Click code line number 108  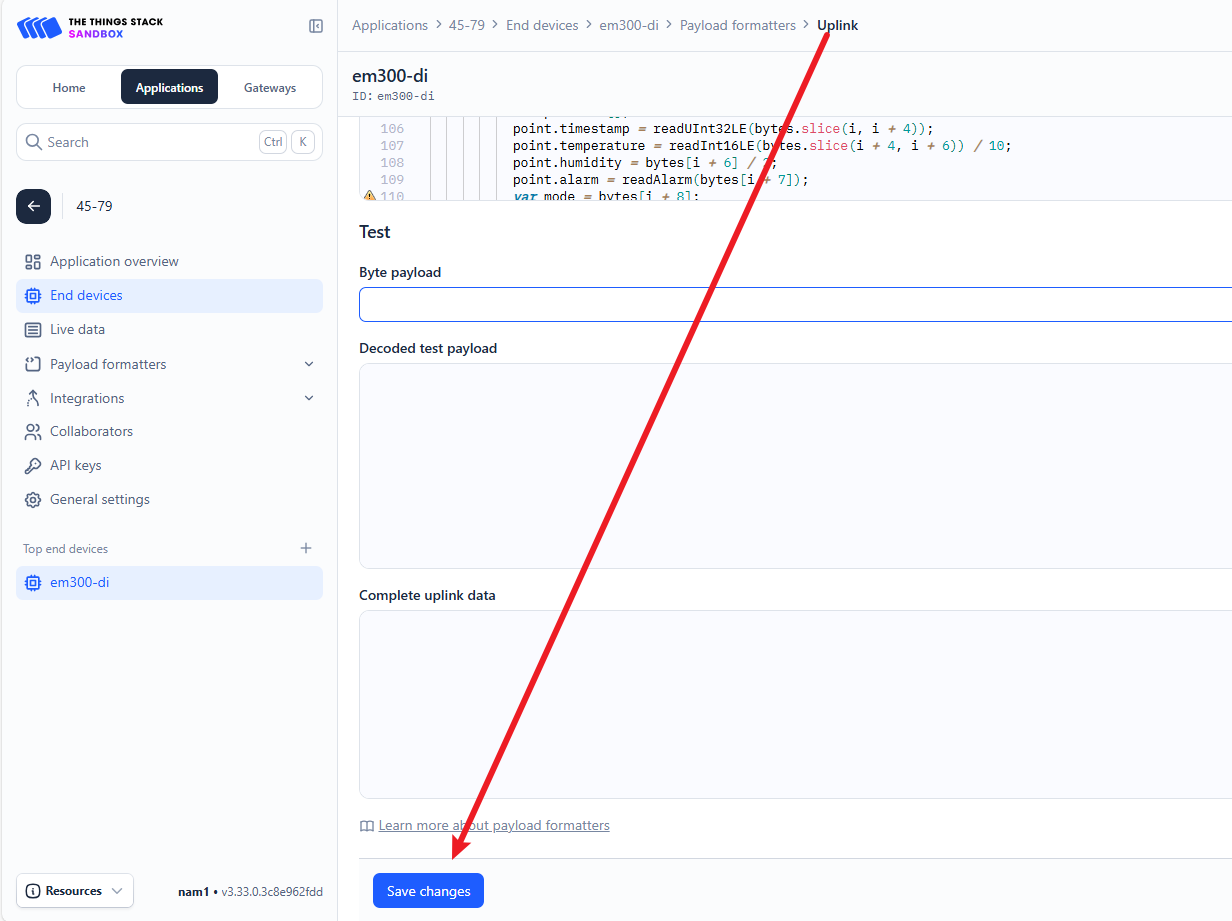coord(392,163)
